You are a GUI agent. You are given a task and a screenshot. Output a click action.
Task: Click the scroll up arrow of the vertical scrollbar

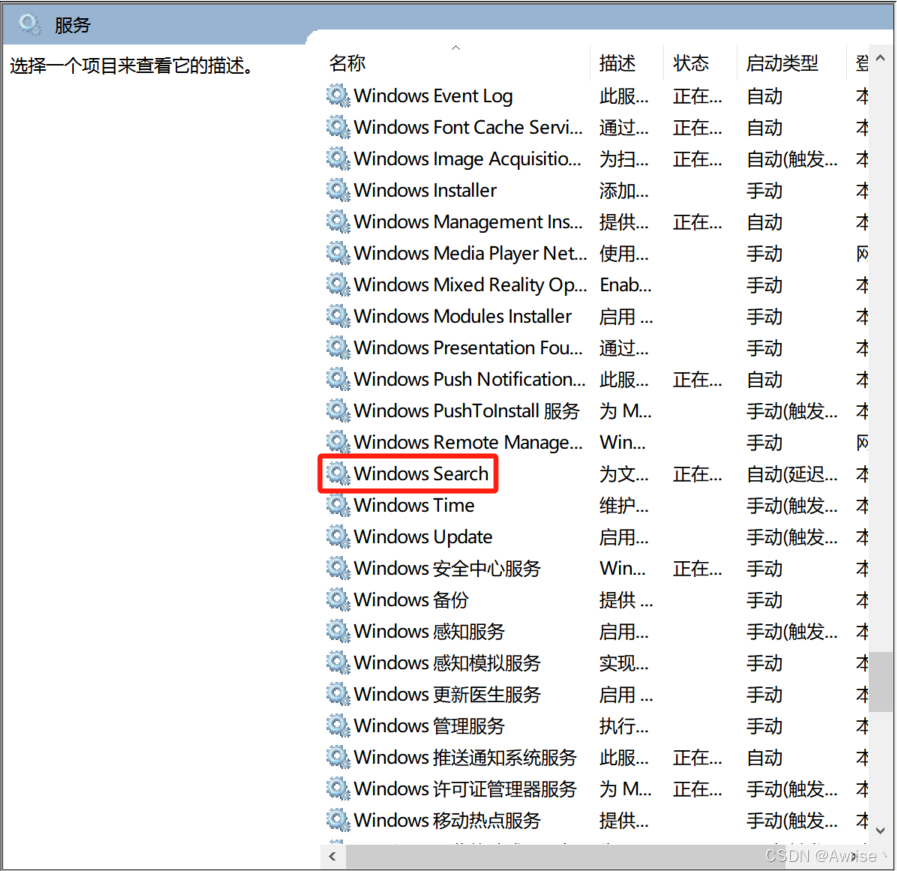pos(880,58)
